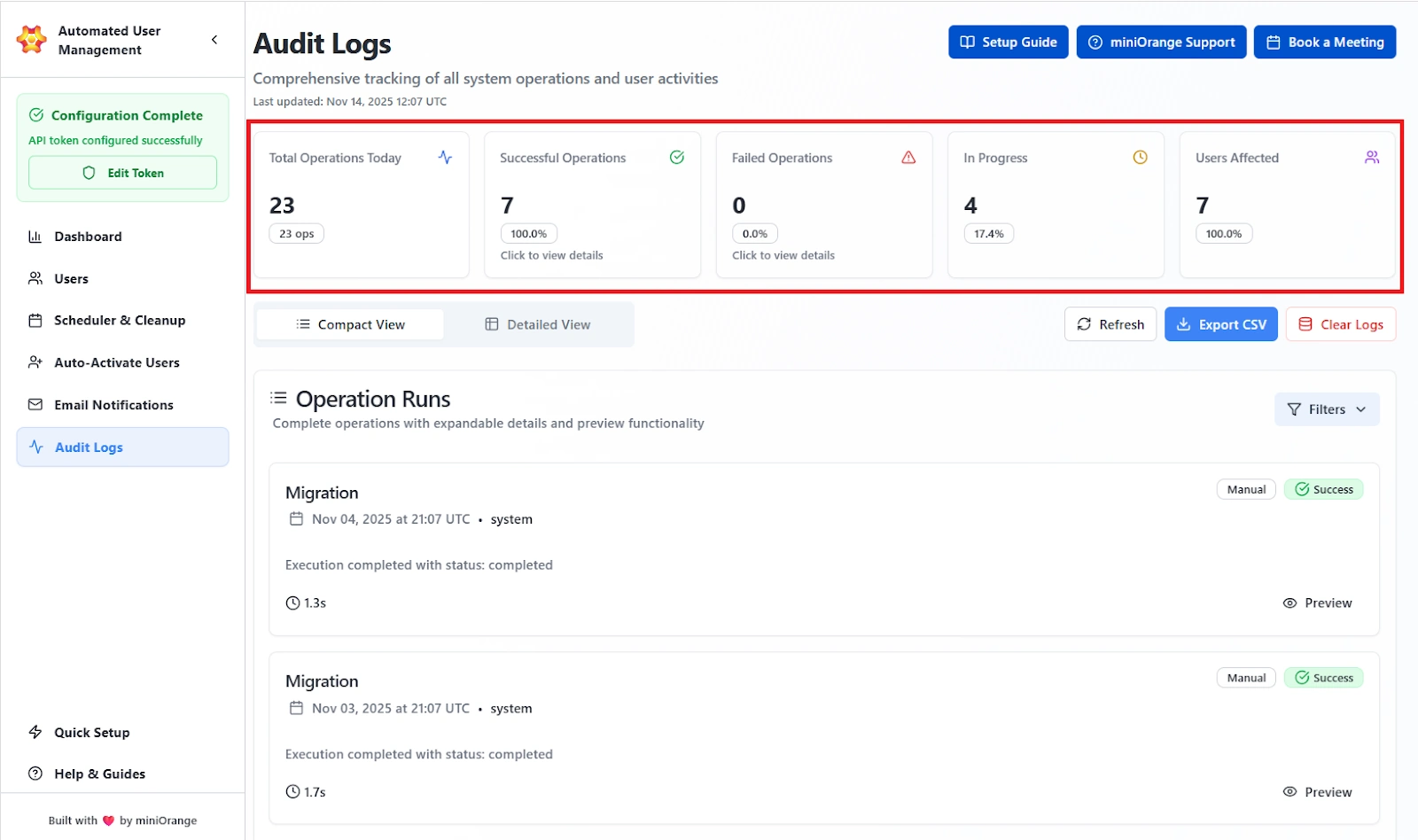Screen dimensions: 1418x840
Task: Click the Failed Operations warning triangle icon
Action: click(908, 157)
